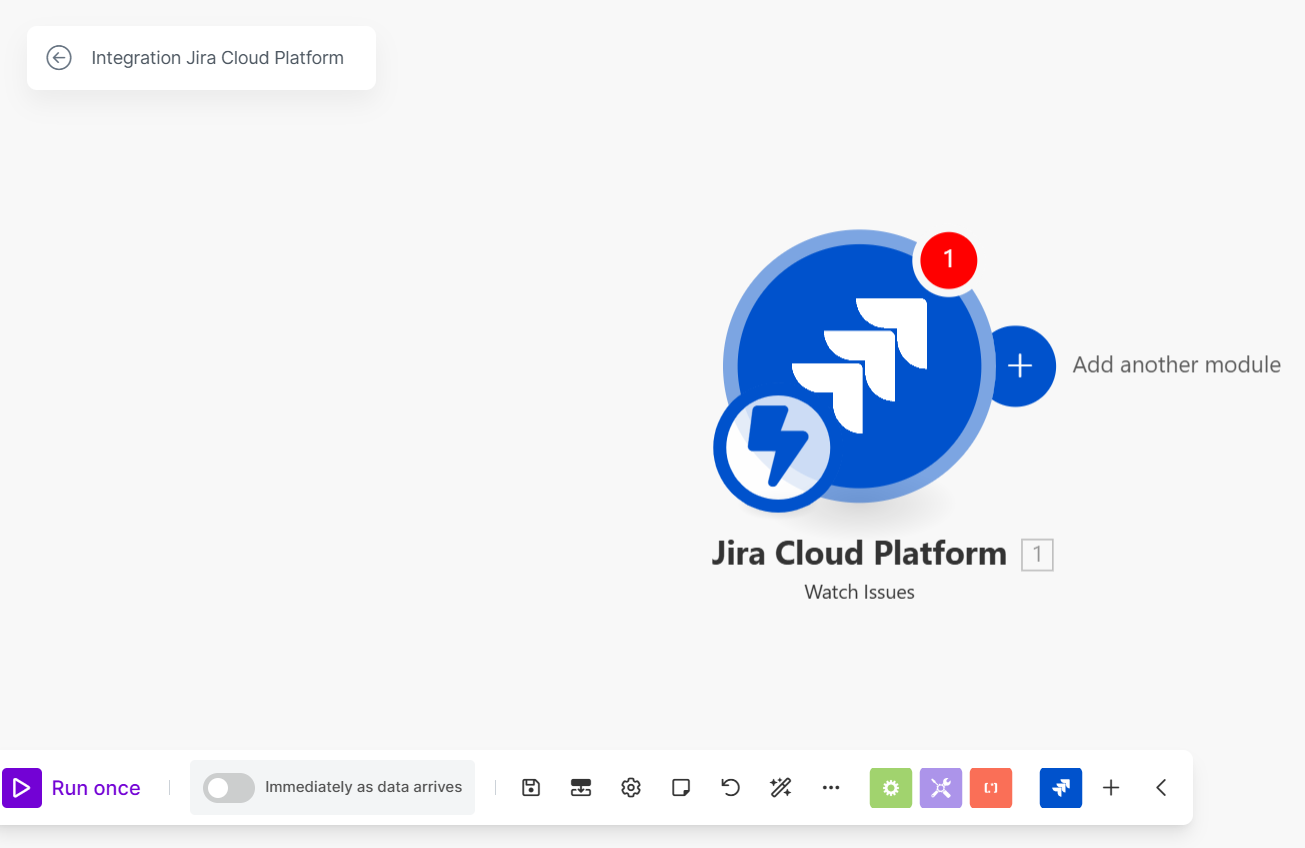This screenshot has height=848, width=1305.
Task: Click the auto-align magic wand icon
Action: pyautogui.click(x=781, y=788)
